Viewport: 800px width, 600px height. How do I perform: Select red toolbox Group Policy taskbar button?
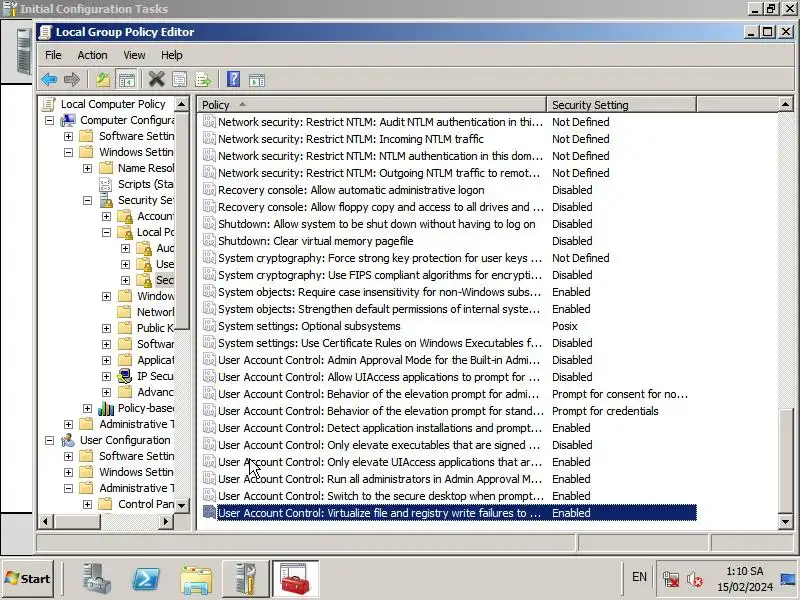point(295,579)
